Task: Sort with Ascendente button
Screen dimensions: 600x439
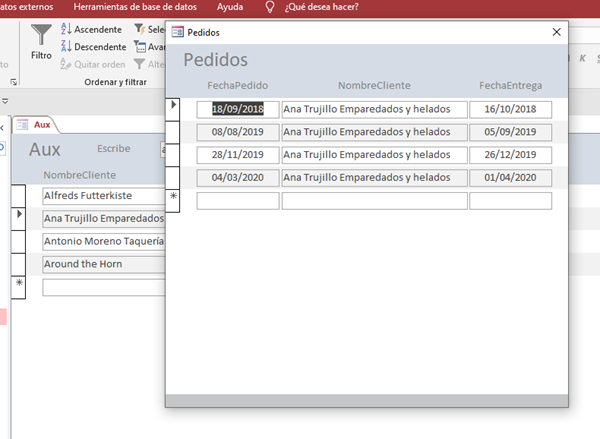Action: [91, 29]
